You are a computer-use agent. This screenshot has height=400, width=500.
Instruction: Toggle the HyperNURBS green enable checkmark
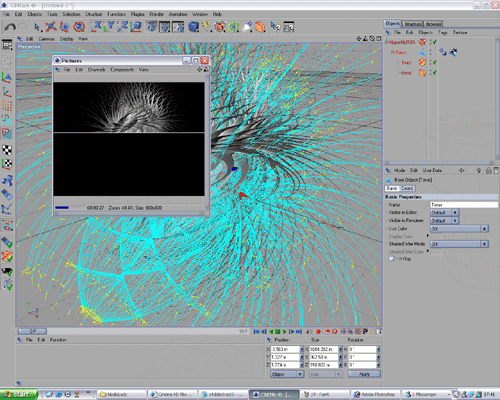(x=435, y=42)
